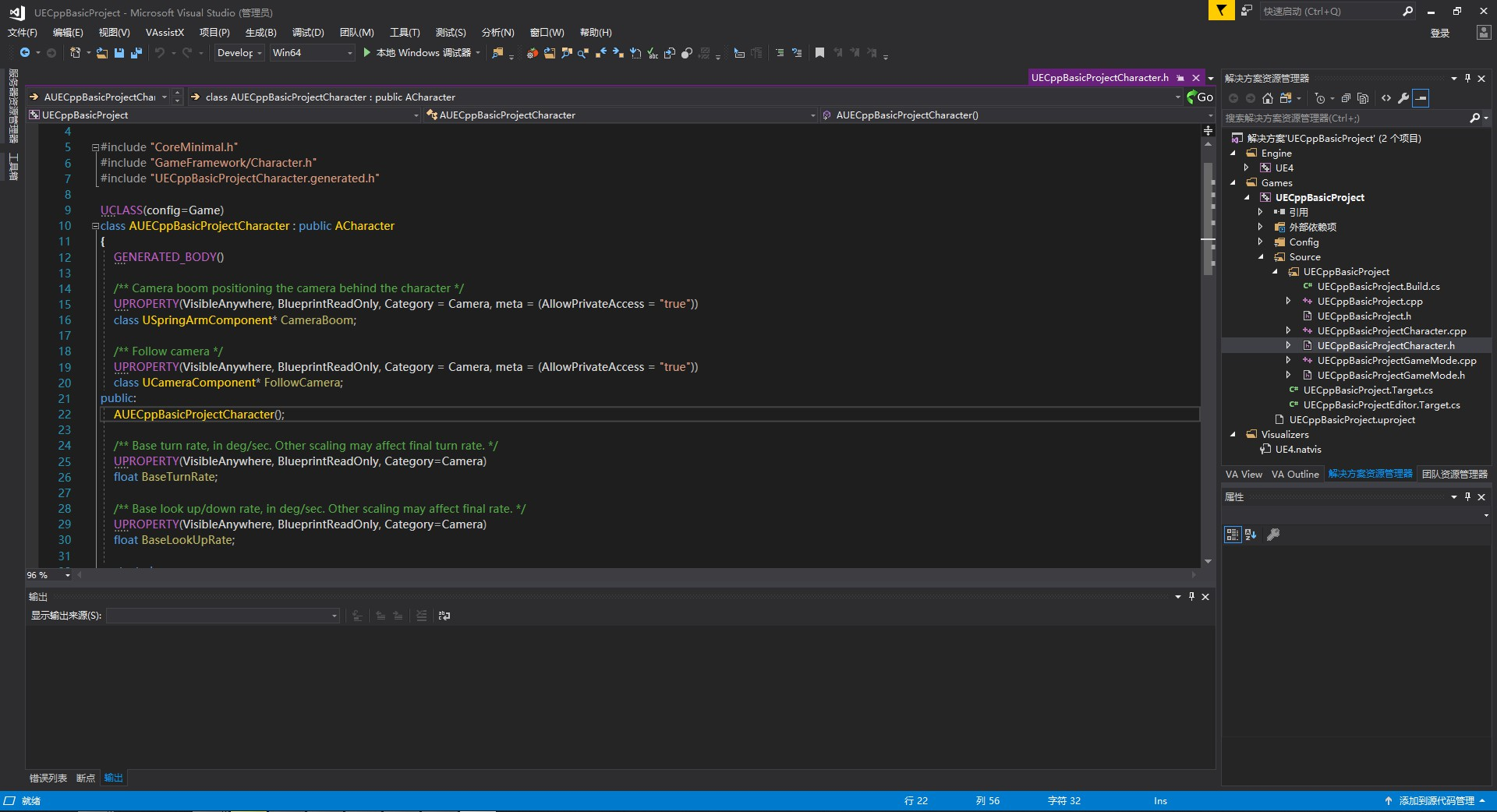Switch to the 团队资源管理器 tab

[1454, 474]
